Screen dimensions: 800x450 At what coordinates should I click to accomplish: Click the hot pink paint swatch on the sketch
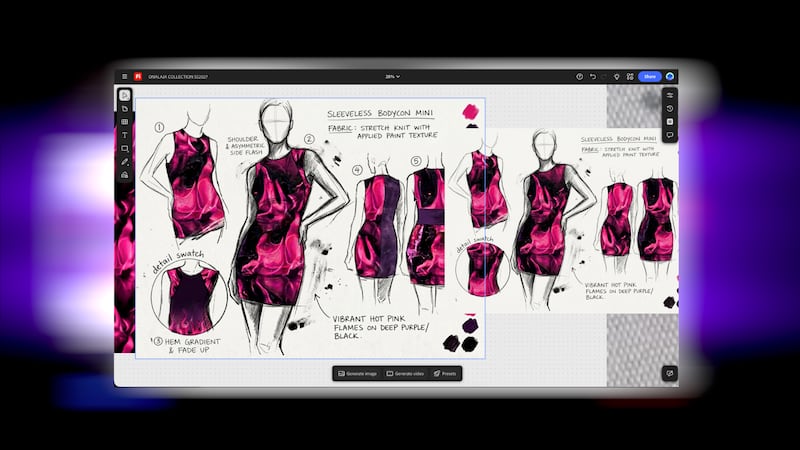pos(470,111)
